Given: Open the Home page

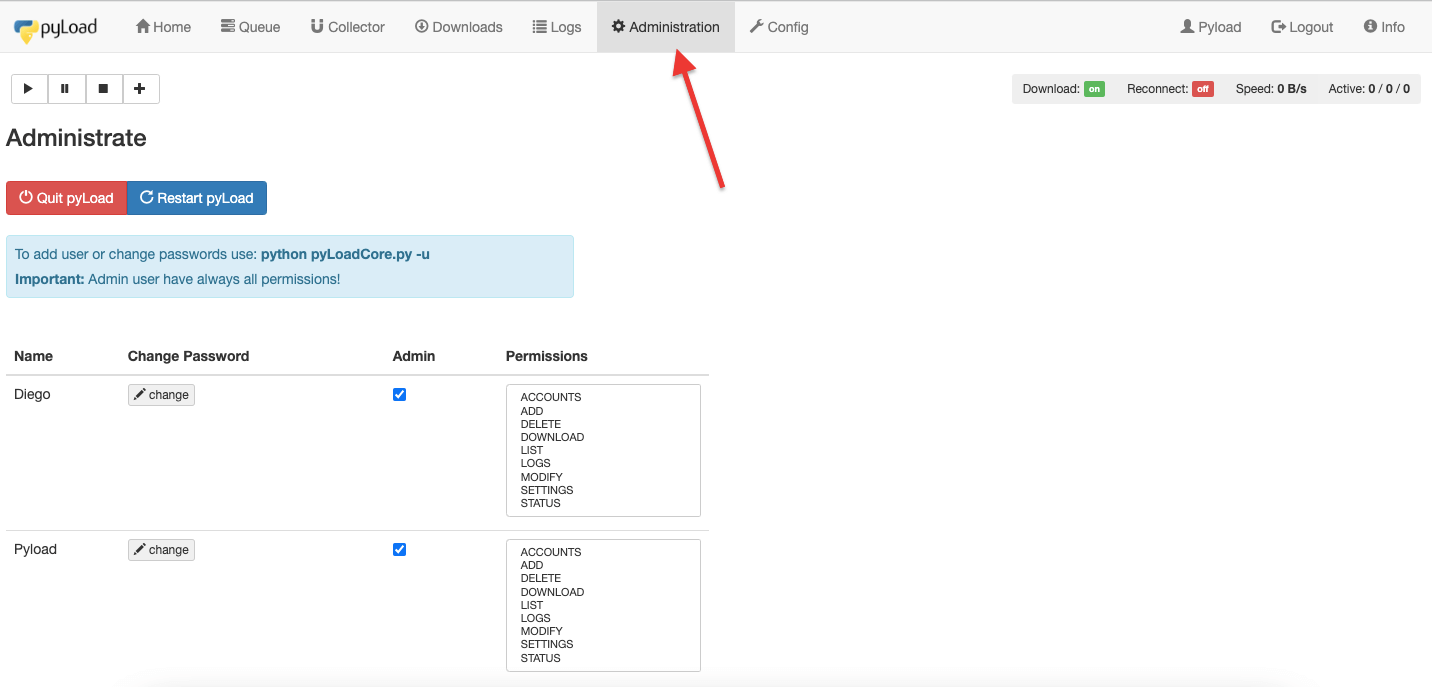Looking at the screenshot, I should click(x=163, y=27).
